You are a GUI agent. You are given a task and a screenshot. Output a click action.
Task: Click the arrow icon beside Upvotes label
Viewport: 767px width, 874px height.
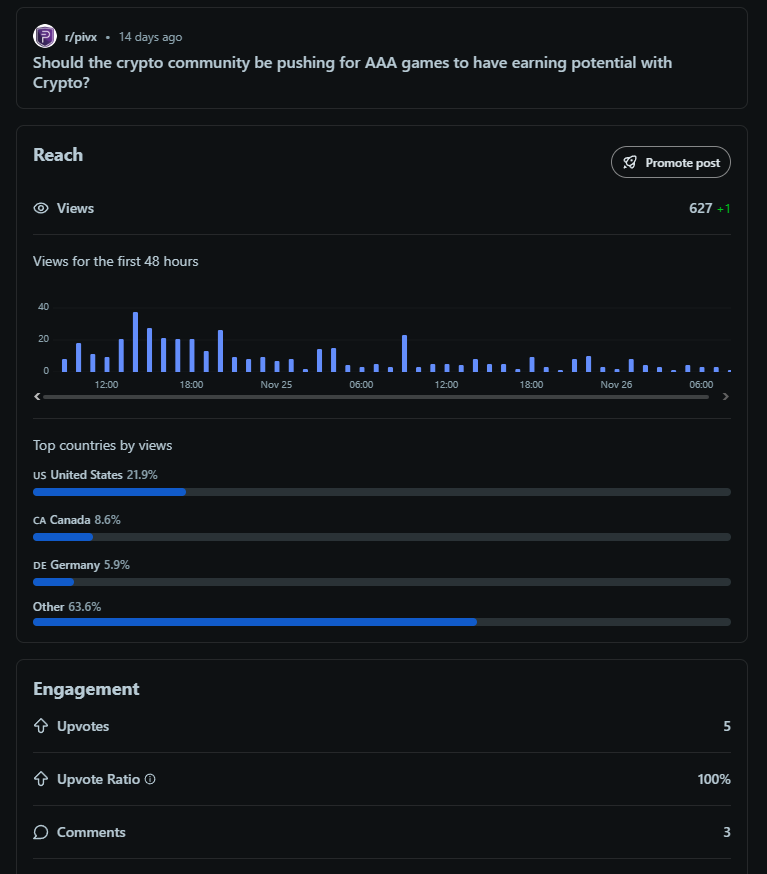pyautogui.click(x=41, y=726)
